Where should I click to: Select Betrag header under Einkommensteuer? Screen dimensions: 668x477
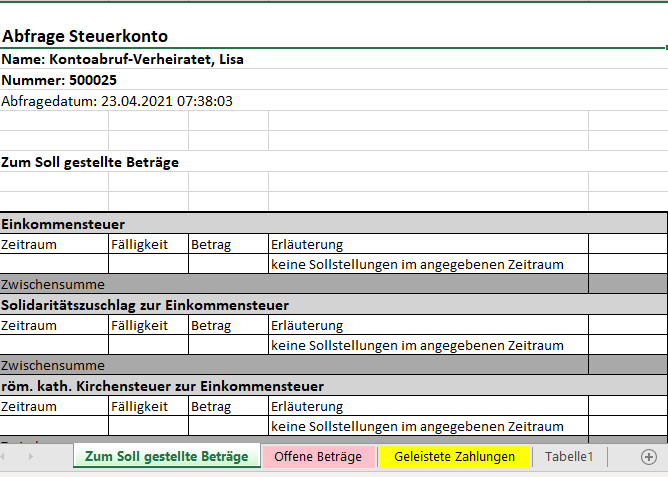click(x=228, y=244)
